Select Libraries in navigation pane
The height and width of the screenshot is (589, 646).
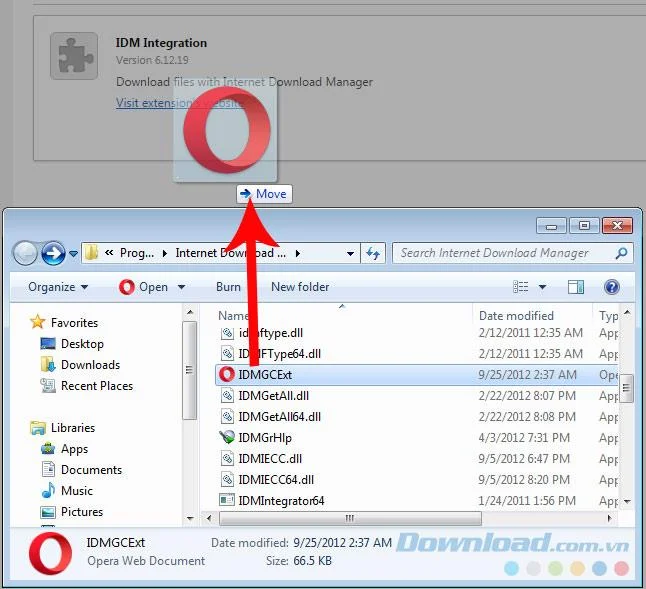(x=73, y=428)
